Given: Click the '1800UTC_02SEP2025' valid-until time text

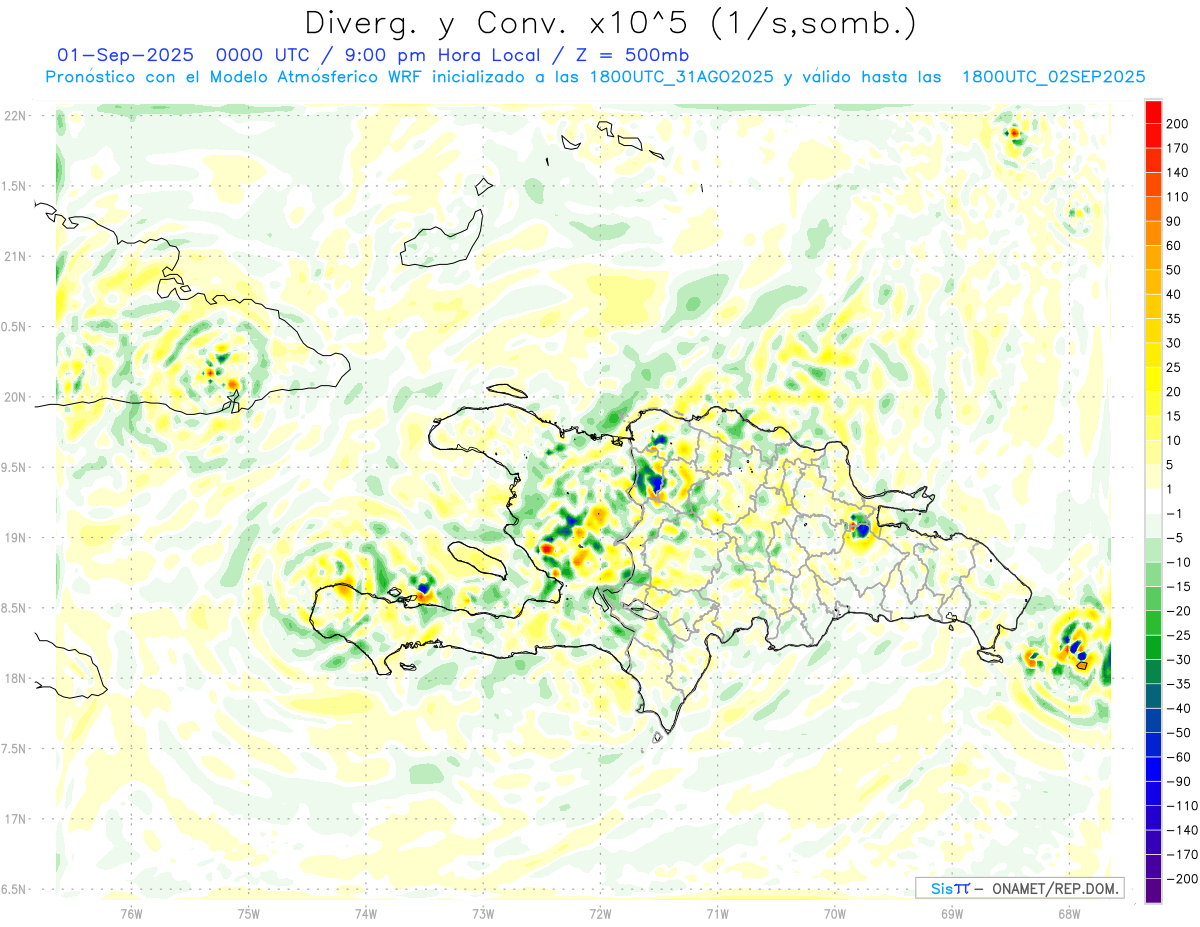Looking at the screenshot, I should point(1053,76).
